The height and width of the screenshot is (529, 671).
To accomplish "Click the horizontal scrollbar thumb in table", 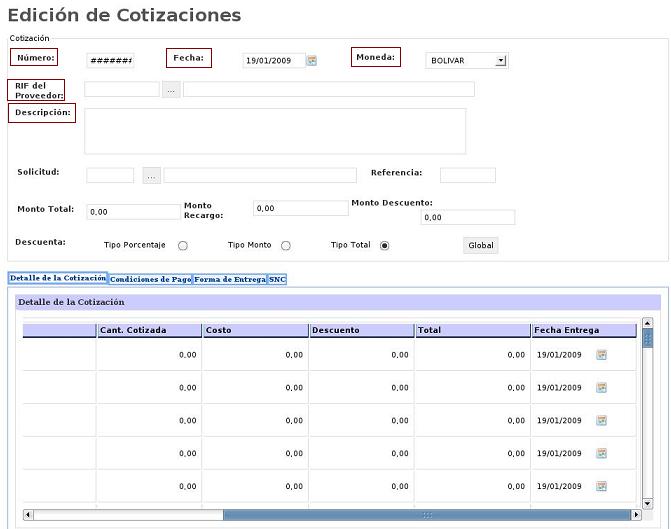I will point(426,515).
